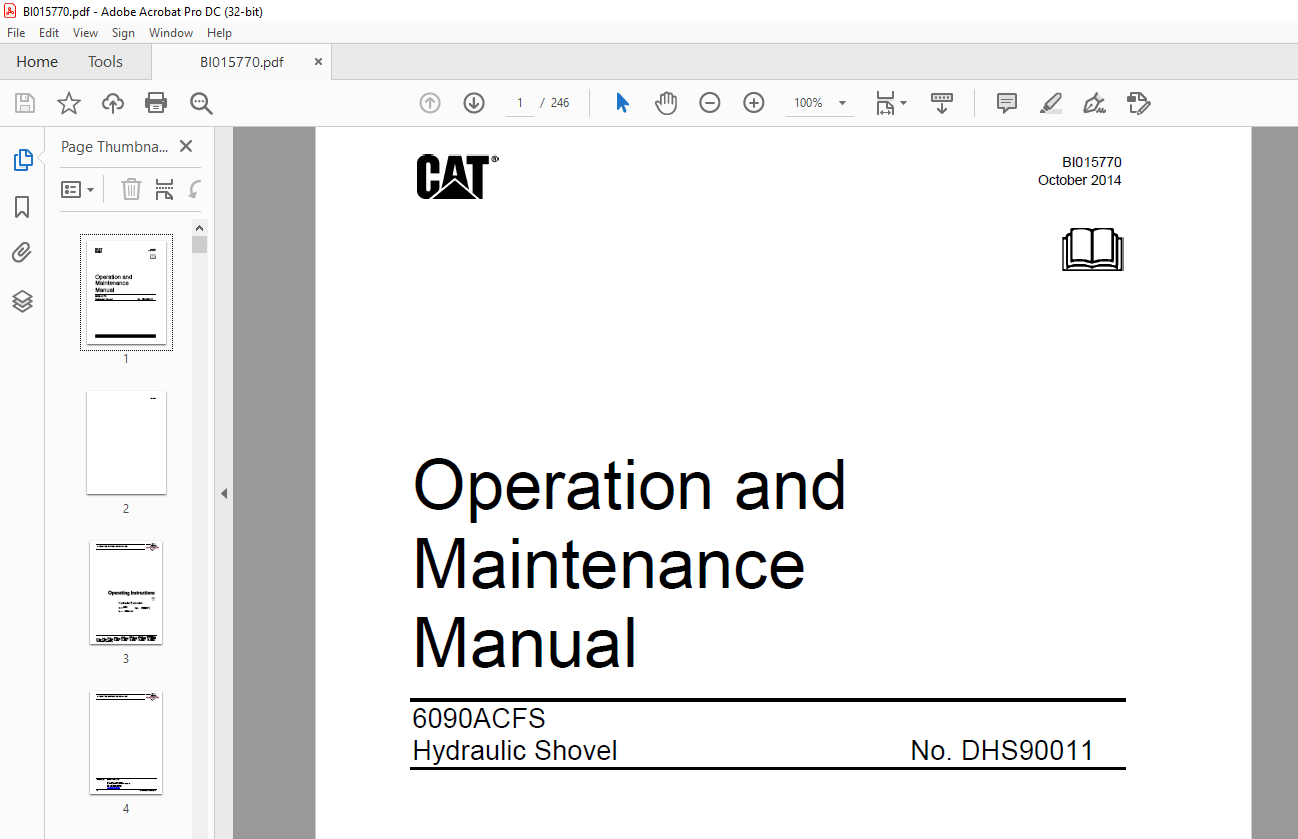Image resolution: width=1298 pixels, height=839 pixels.
Task: Open Bookmarks sidebar panel
Action: pos(22,207)
